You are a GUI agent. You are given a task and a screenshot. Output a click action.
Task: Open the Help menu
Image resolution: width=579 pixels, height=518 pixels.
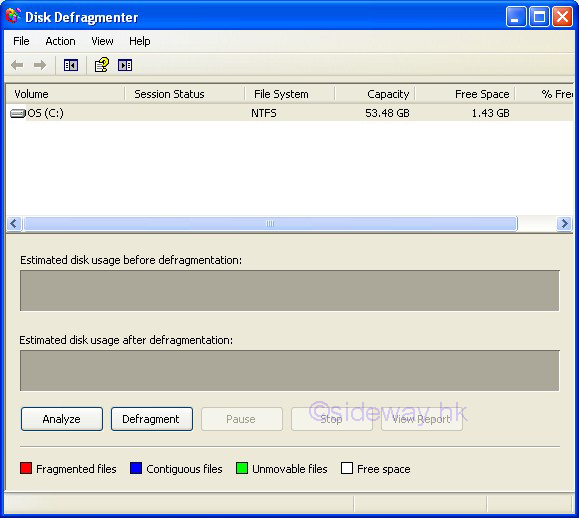[140, 41]
